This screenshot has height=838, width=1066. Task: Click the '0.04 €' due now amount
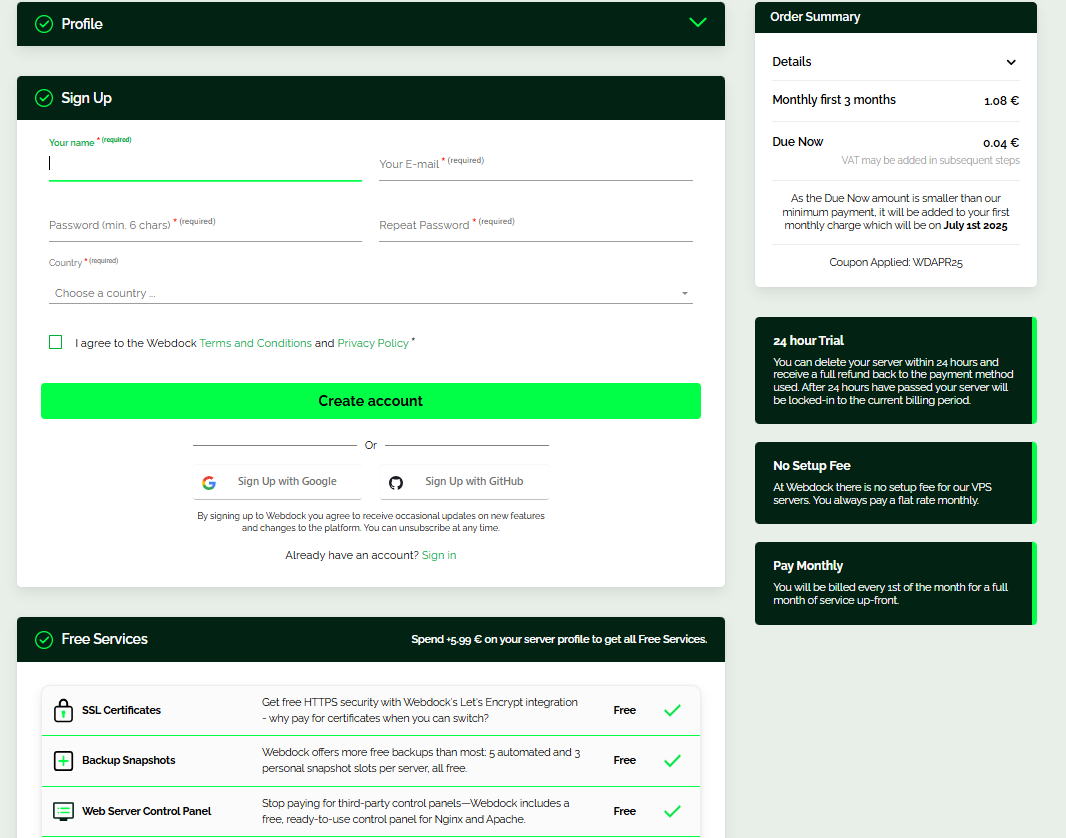click(x=1001, y=143)
